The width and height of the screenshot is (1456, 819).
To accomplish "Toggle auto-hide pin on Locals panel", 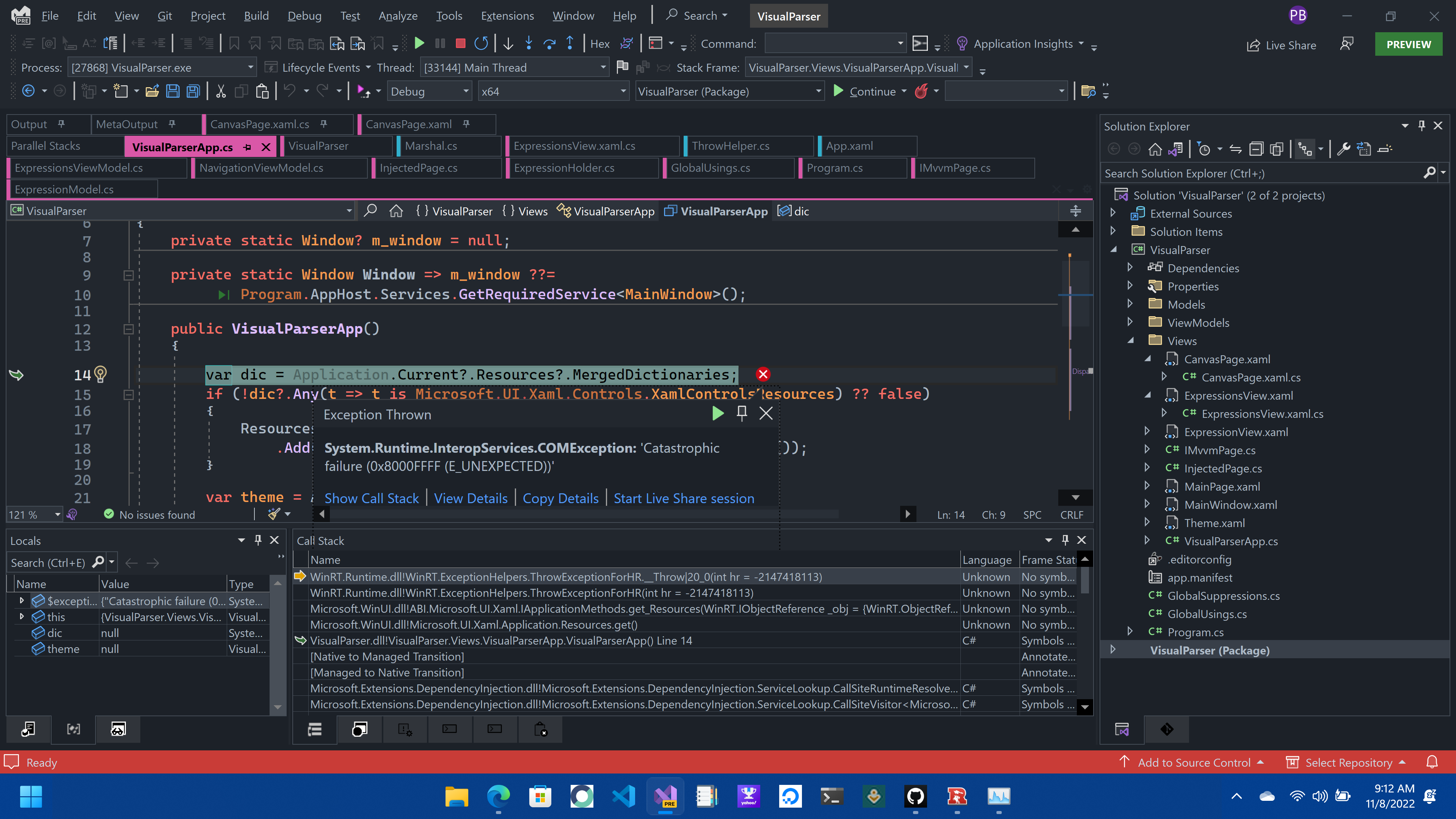I will click(x=258, y=540).
